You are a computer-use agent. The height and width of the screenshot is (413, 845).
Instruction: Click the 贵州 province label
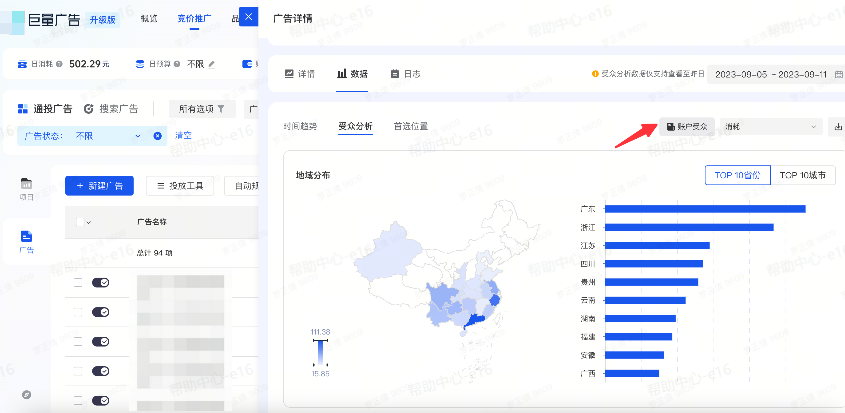point(588,282)
